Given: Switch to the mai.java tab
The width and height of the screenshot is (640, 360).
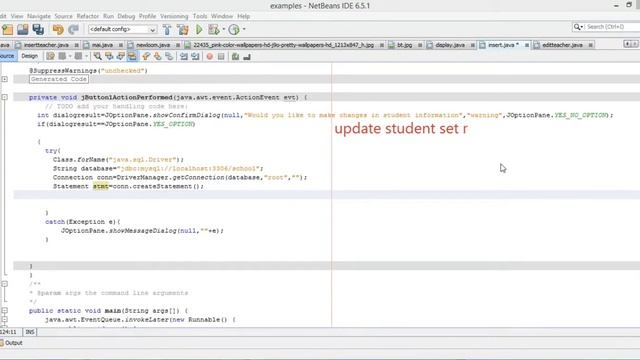Looking at the screenshot, I should click(102, 45).
